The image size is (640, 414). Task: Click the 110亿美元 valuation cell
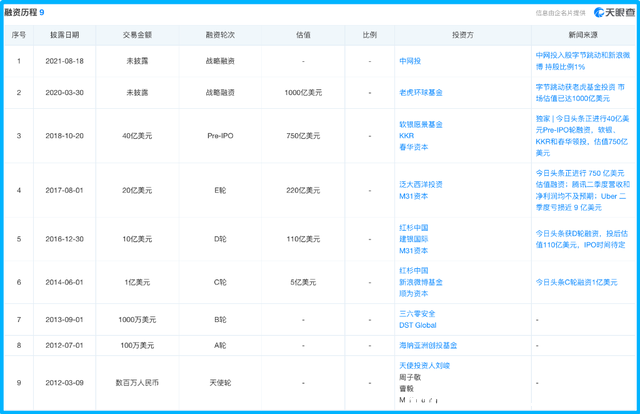303,239
